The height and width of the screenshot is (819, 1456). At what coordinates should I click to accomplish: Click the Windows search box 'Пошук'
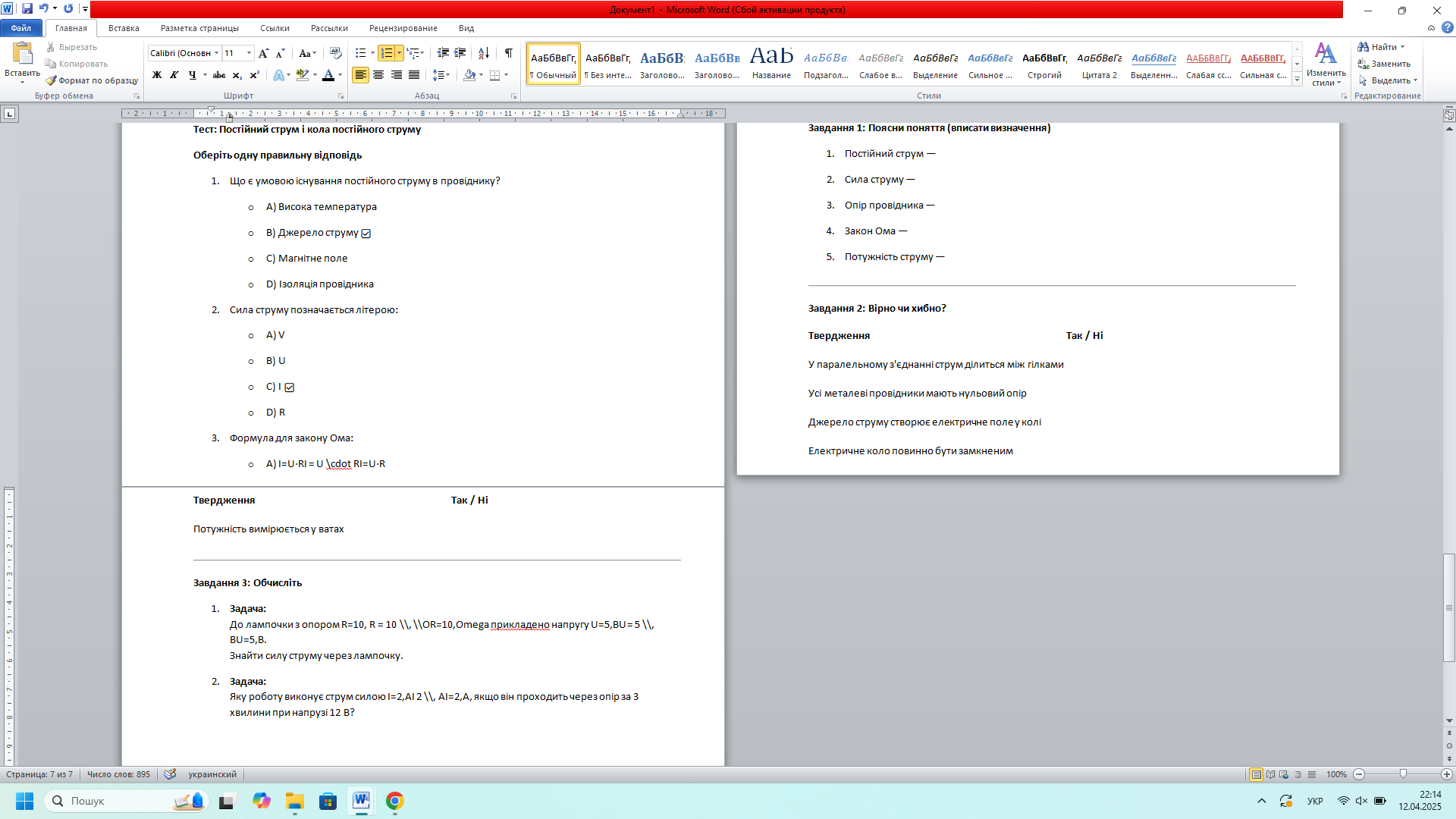coord(126,801)
